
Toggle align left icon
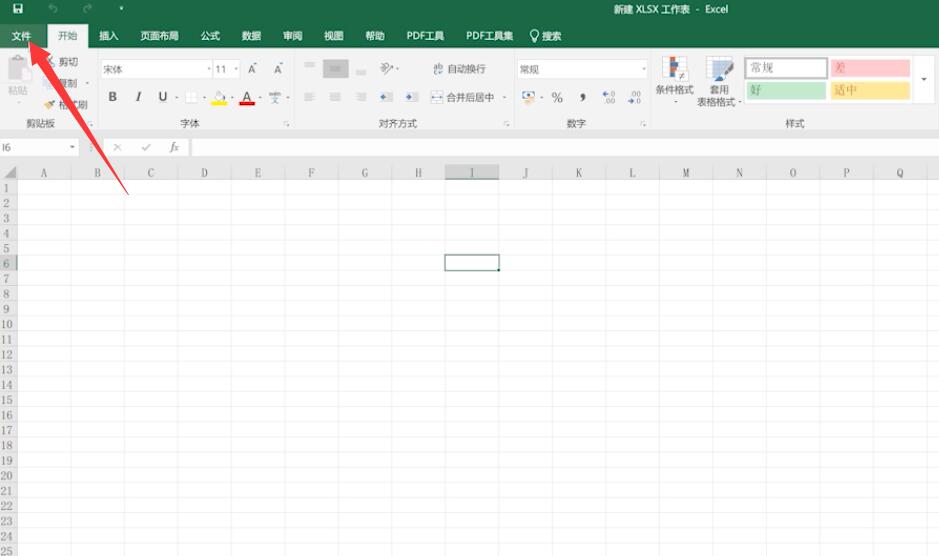[310, 97]
